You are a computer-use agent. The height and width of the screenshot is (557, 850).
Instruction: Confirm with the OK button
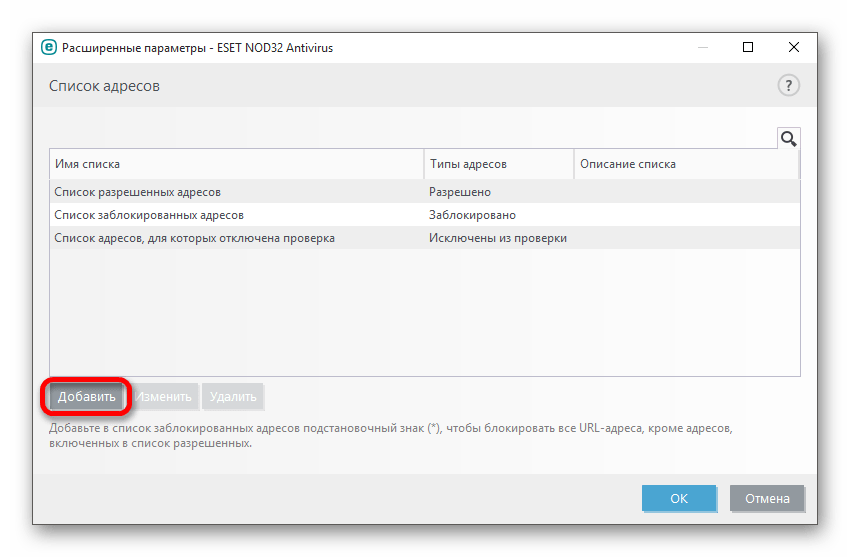point(679,498)
